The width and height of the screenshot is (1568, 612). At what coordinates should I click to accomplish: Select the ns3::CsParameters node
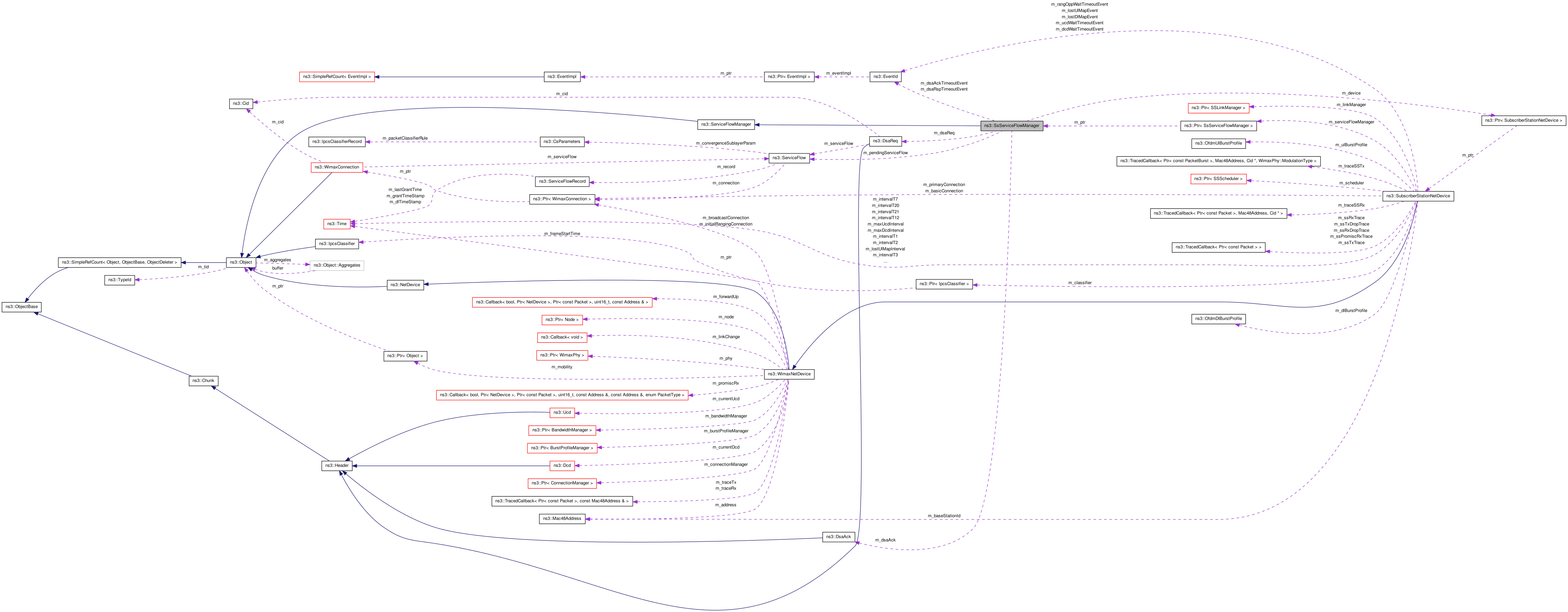[563, 141]
